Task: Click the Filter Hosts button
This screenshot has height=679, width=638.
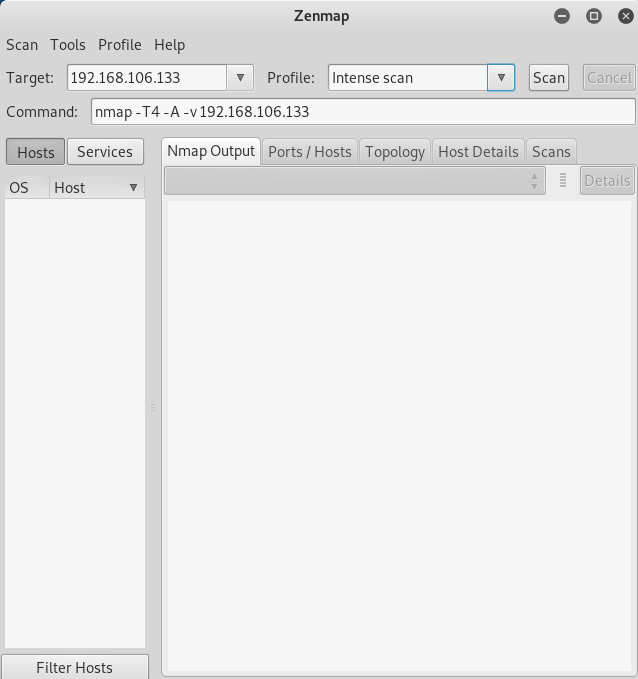Action: 75,667
